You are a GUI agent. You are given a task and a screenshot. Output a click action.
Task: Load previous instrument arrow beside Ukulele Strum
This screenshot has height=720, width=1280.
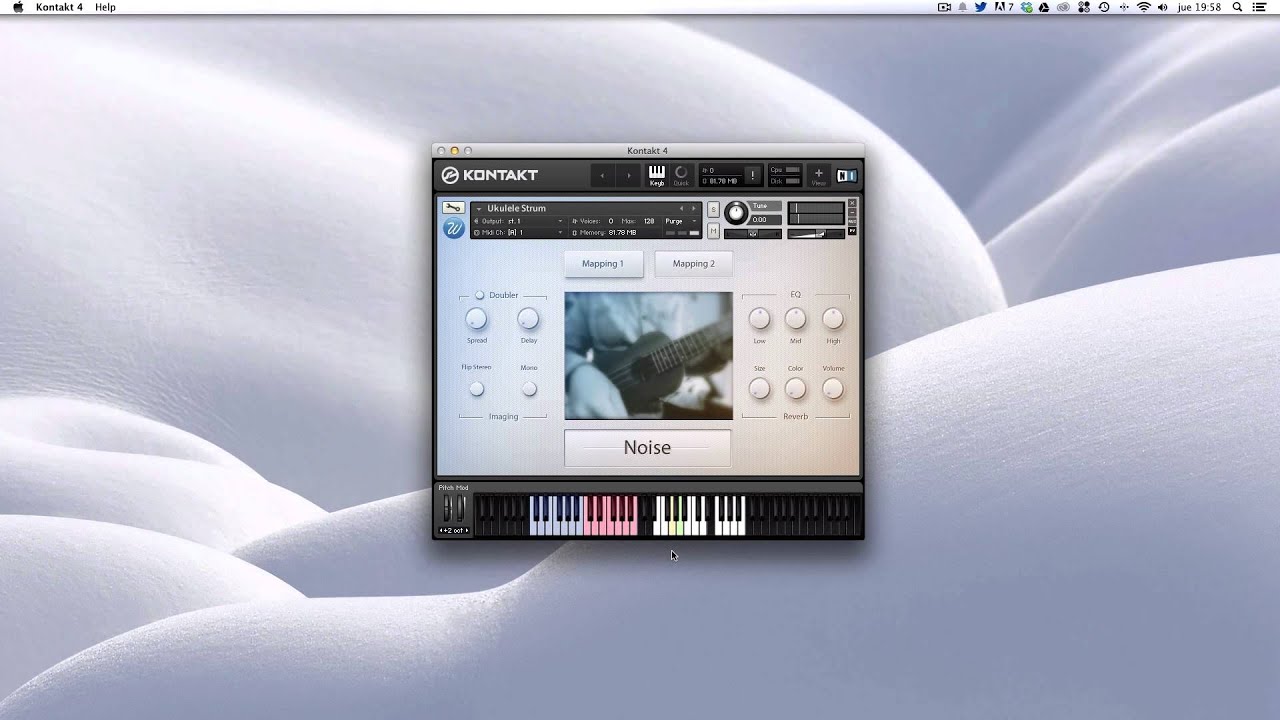pyautogui.click(x=681, y=208)
